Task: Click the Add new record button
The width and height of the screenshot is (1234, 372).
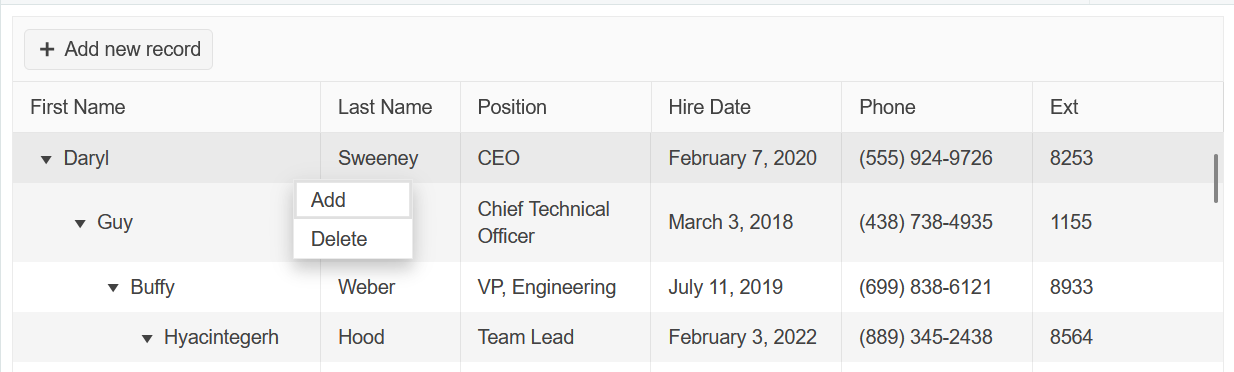Action: click(119, 49)
